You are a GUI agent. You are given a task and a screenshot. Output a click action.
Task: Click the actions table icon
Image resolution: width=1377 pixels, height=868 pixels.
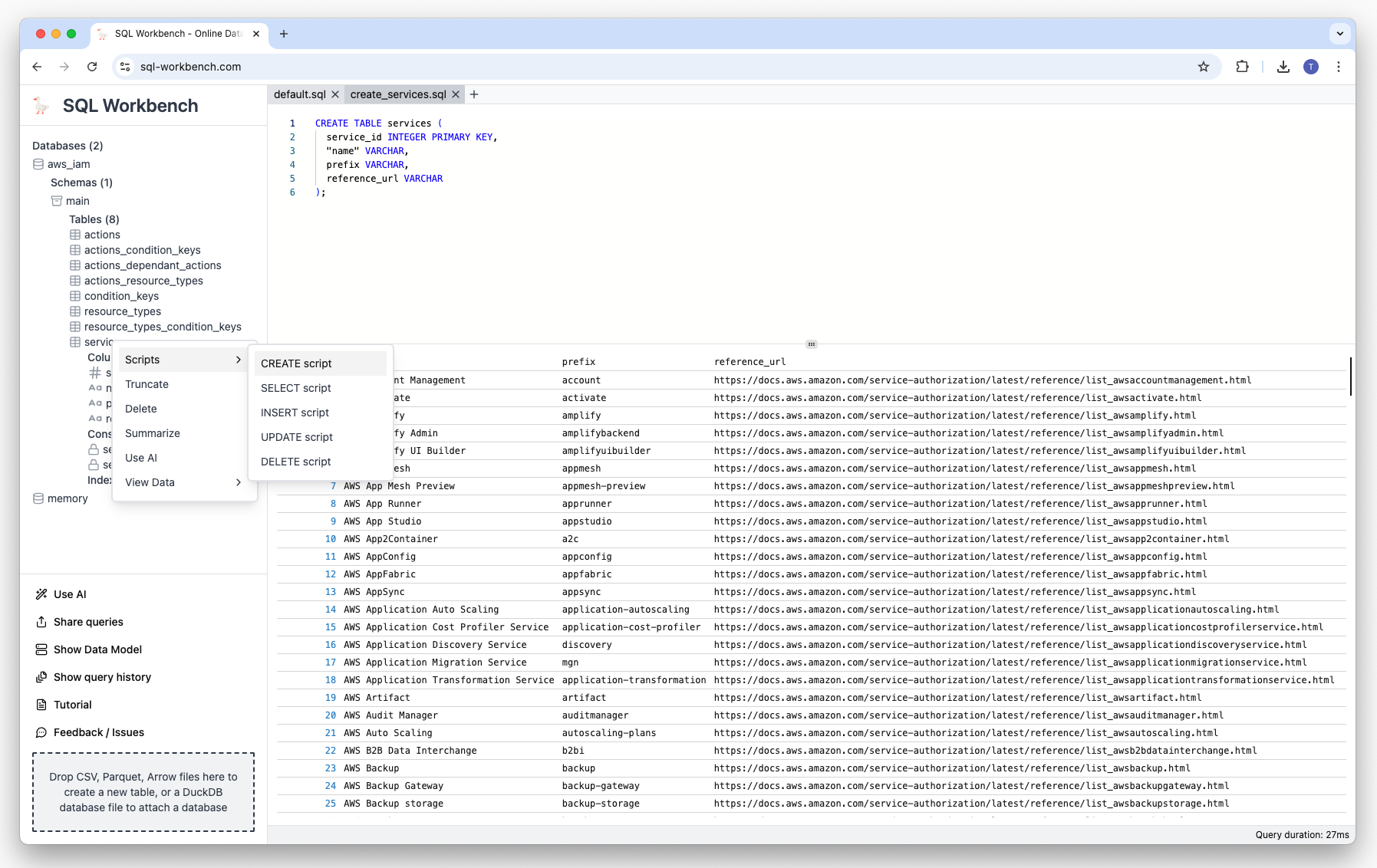tap(75, 235)
